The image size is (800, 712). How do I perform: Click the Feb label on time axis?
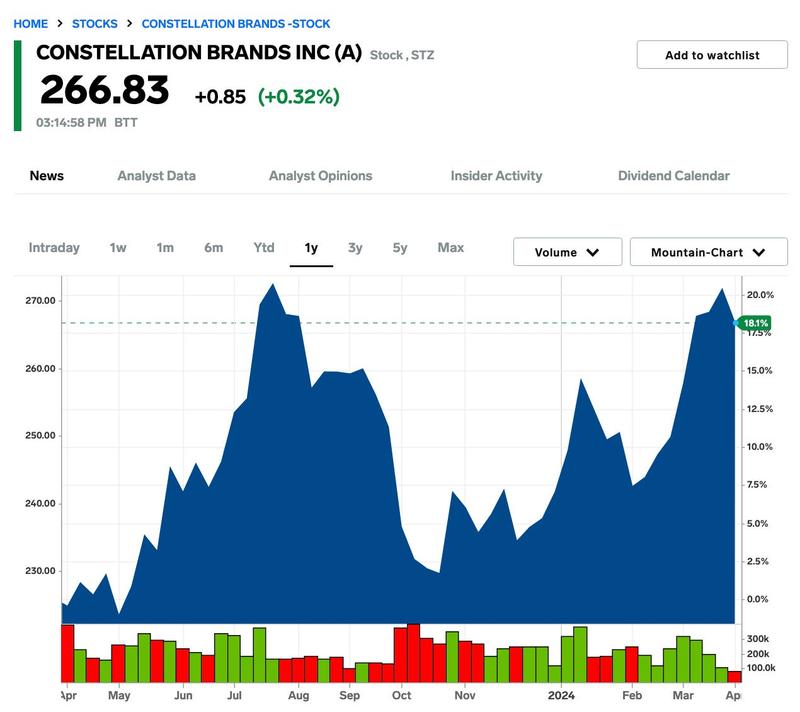click(632, 696)
